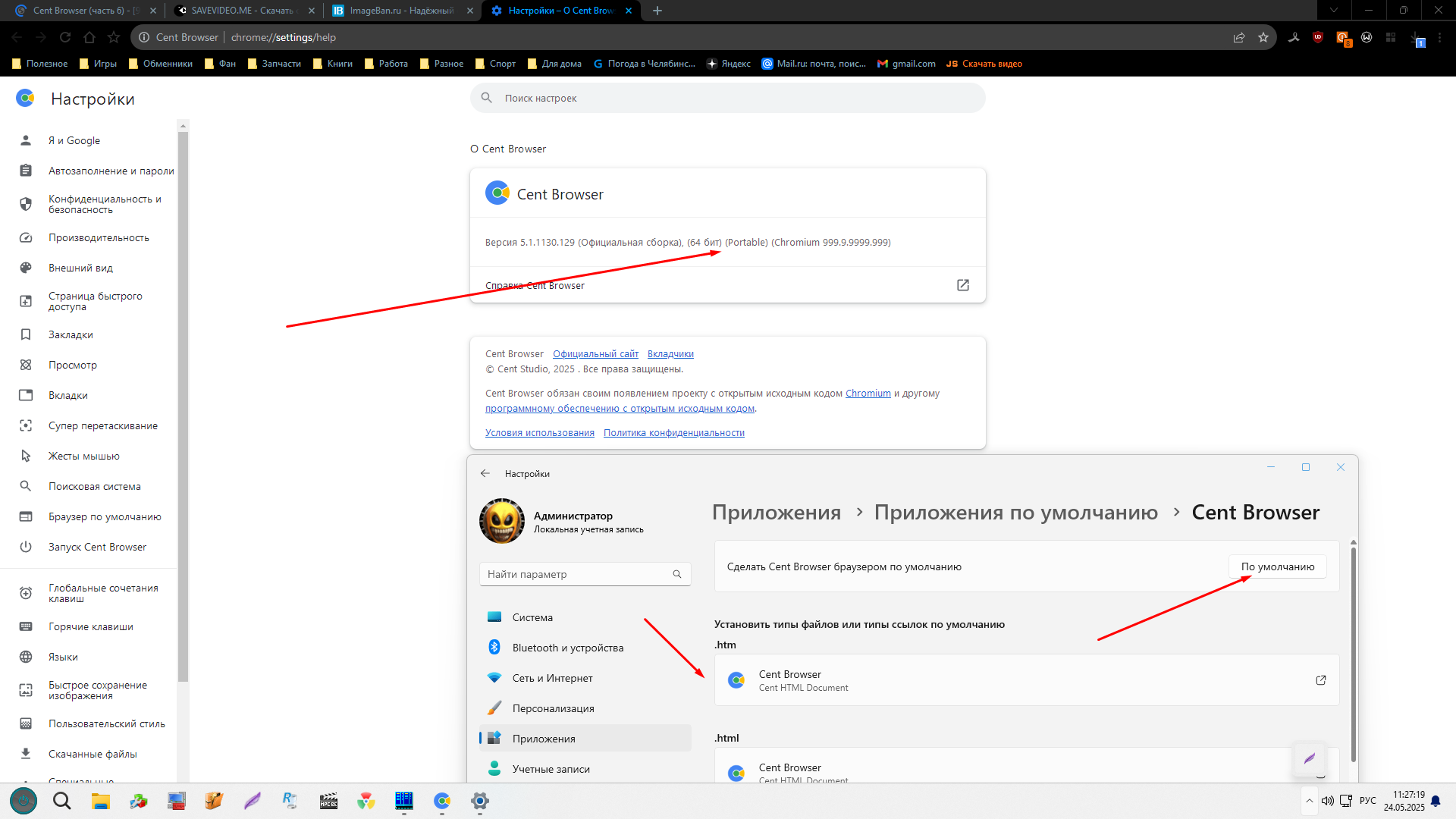The width and height of the screenshot is (1456, 819).
Task: Click the browser address bar URL
Action: pyautogui.click(x=284, y=37)
